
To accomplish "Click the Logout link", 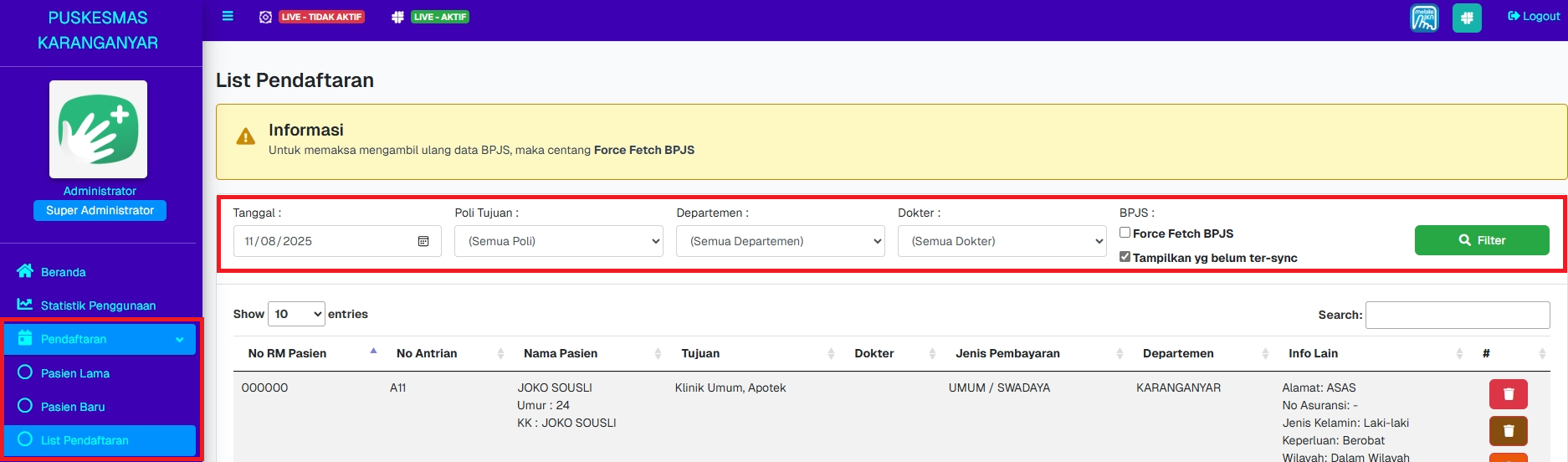I will click(x=1534, y=16).
